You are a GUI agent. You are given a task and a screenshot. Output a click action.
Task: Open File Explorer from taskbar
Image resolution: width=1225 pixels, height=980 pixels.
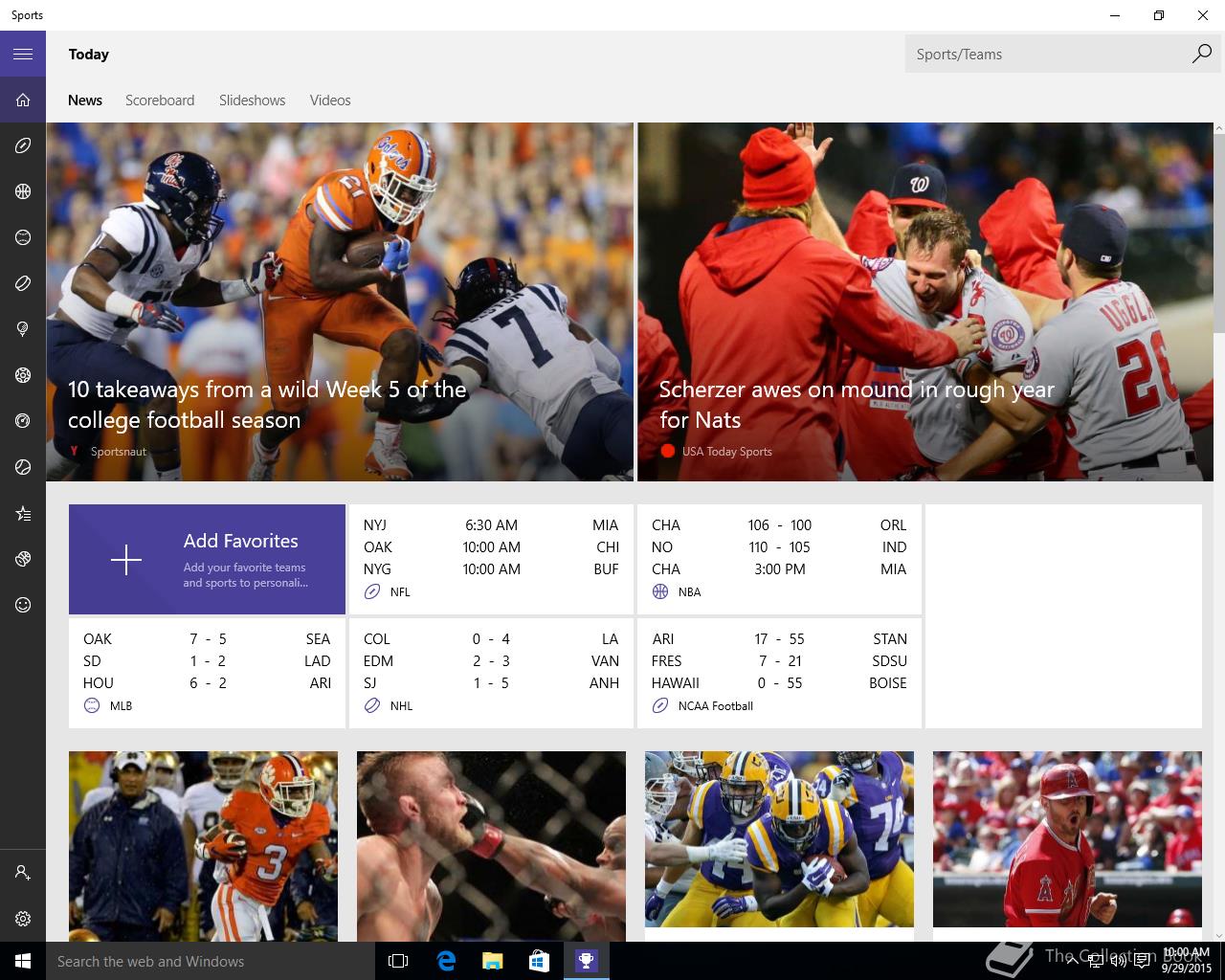pos(492,961)
